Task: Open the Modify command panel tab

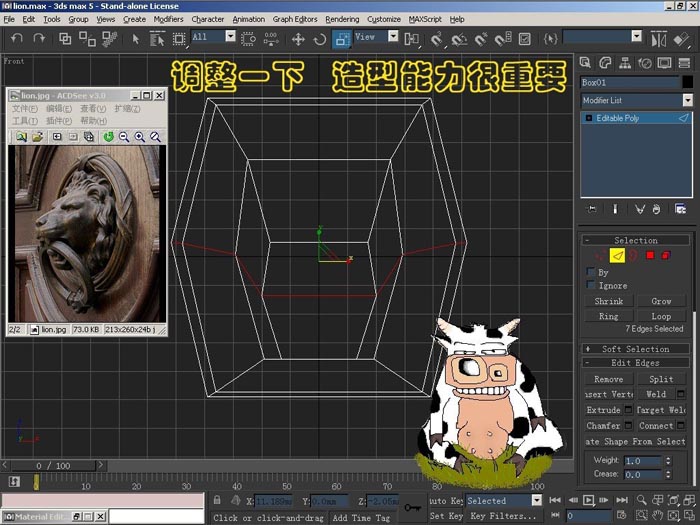Action: click(605, 63)
